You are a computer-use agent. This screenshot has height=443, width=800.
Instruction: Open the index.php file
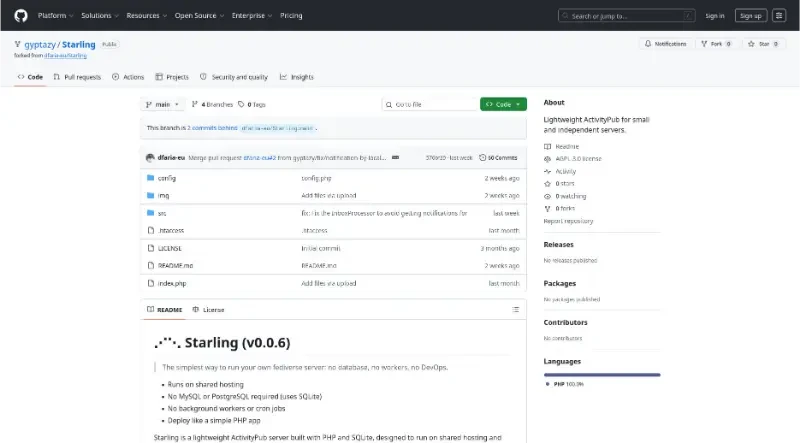(172, 284)
